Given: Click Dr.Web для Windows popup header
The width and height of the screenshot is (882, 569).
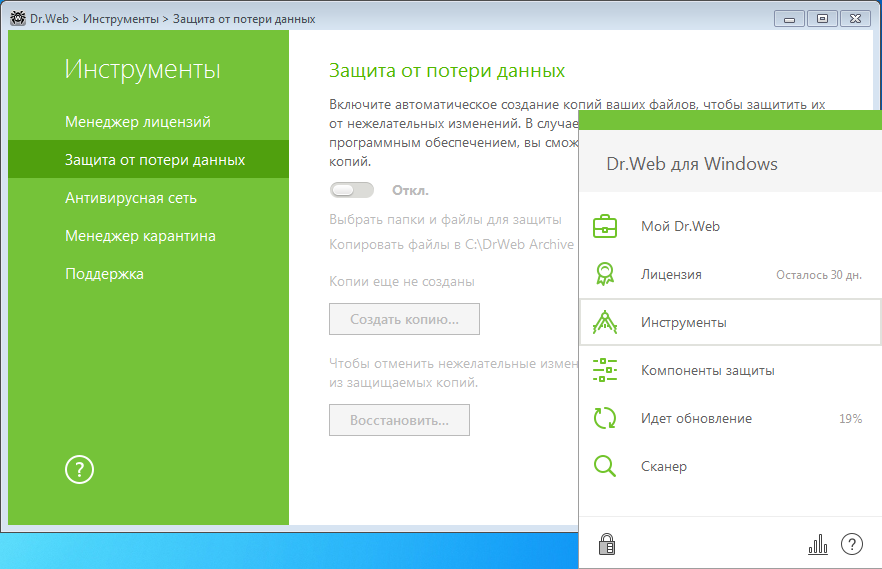Looking at the screenshot, I should click(x=692, y=164).
